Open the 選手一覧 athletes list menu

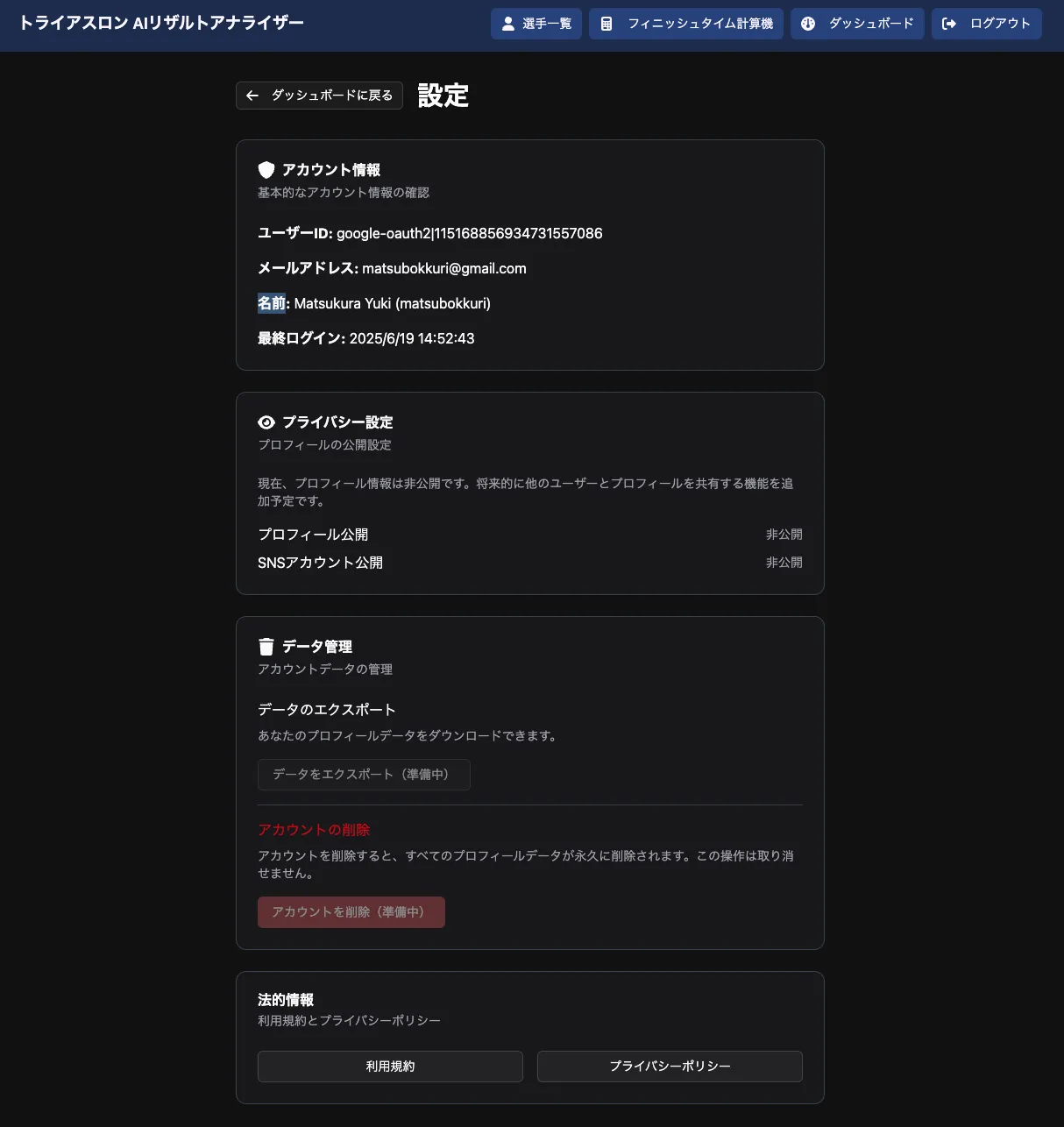(x=536, y=24)
